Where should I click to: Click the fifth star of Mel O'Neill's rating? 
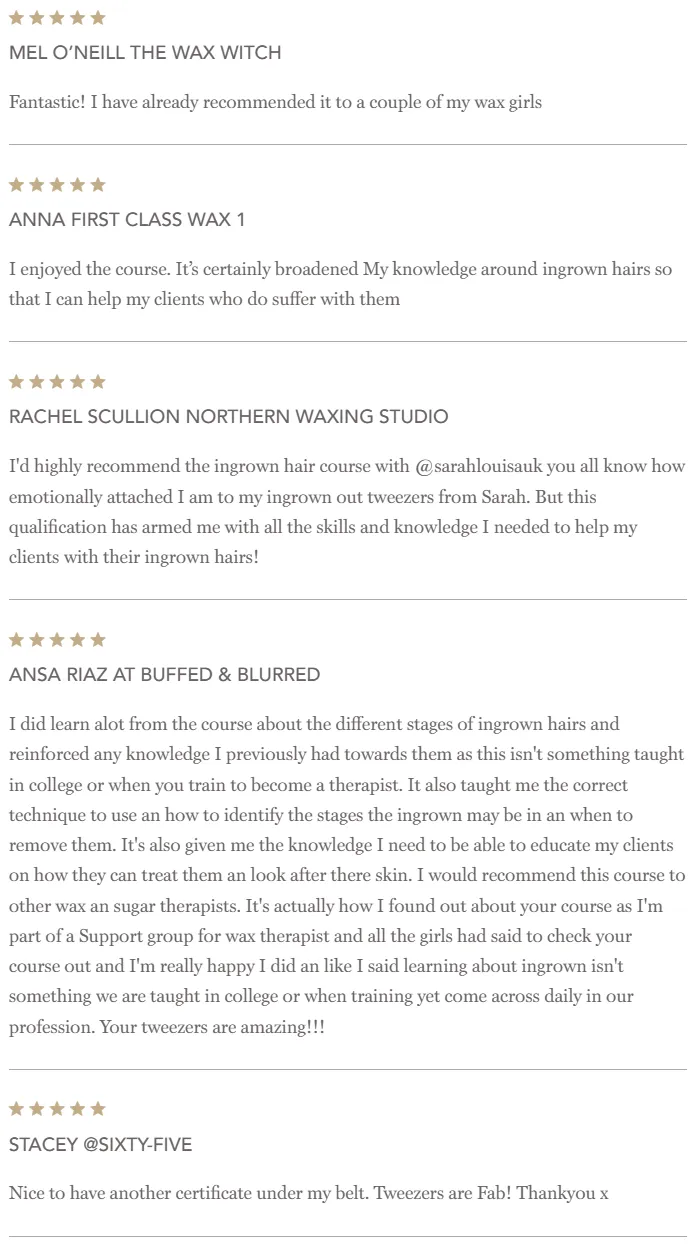click(x=97, y=18)
